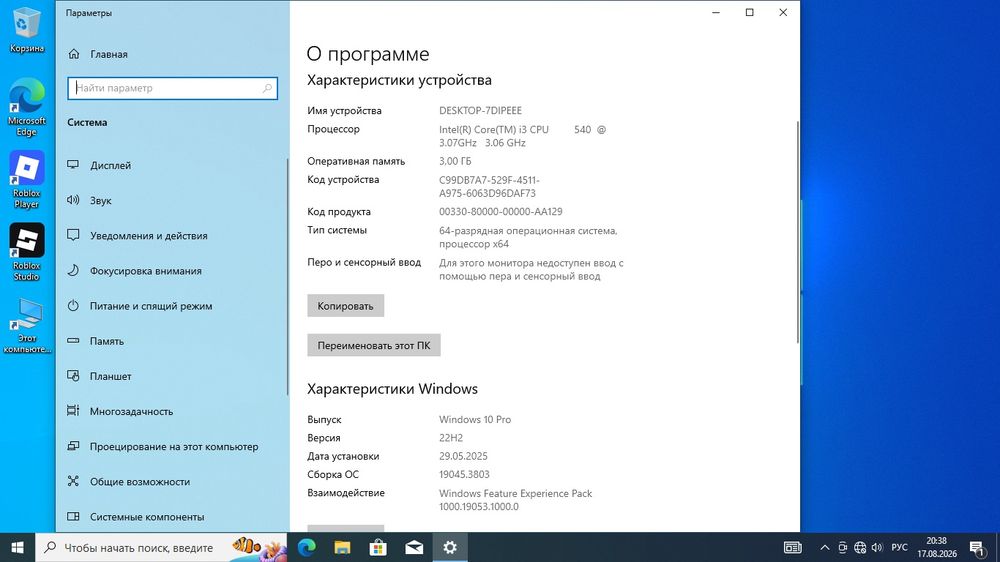Open the Windows Start button
Viewport: 1000px width, 562px height.
click(x=17, y=547)
